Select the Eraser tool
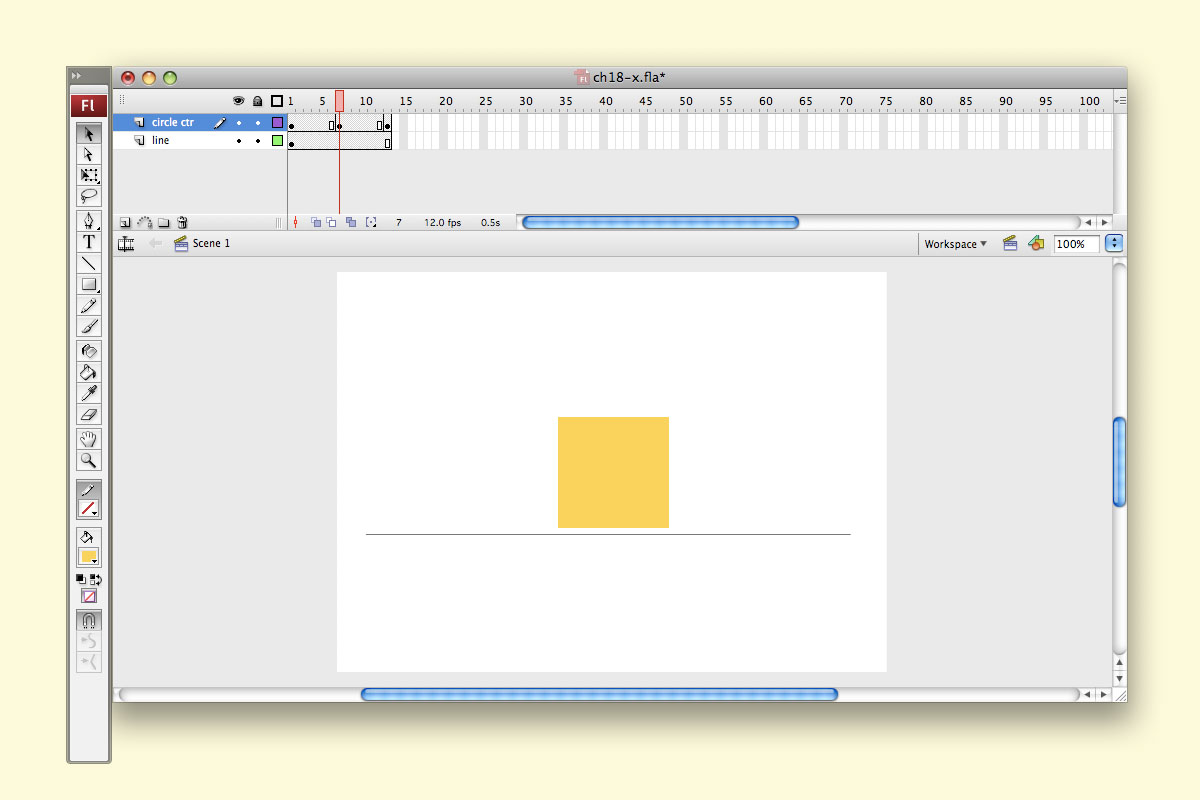Viewport: 1200px width, 800px height. click(x=89, y=414)
